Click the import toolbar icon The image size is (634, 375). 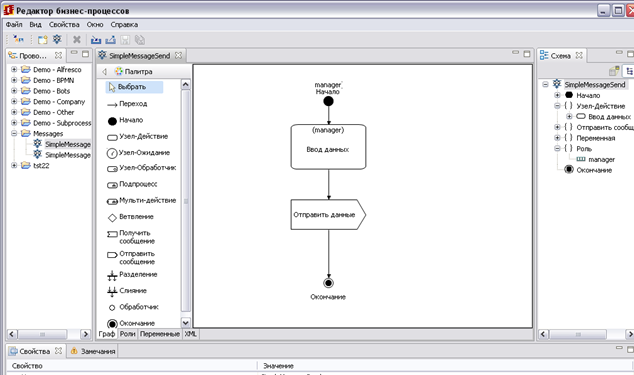coord(96,40)
